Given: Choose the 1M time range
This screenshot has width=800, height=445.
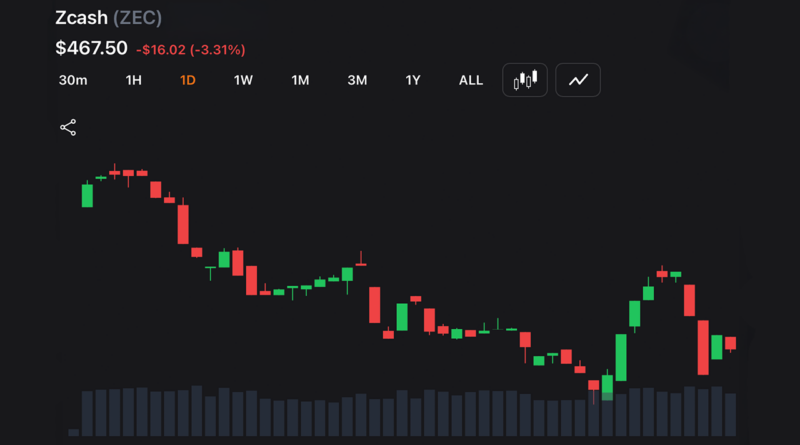Looking at the screenshot, I should pyautogui.click(x=300, y=81).
